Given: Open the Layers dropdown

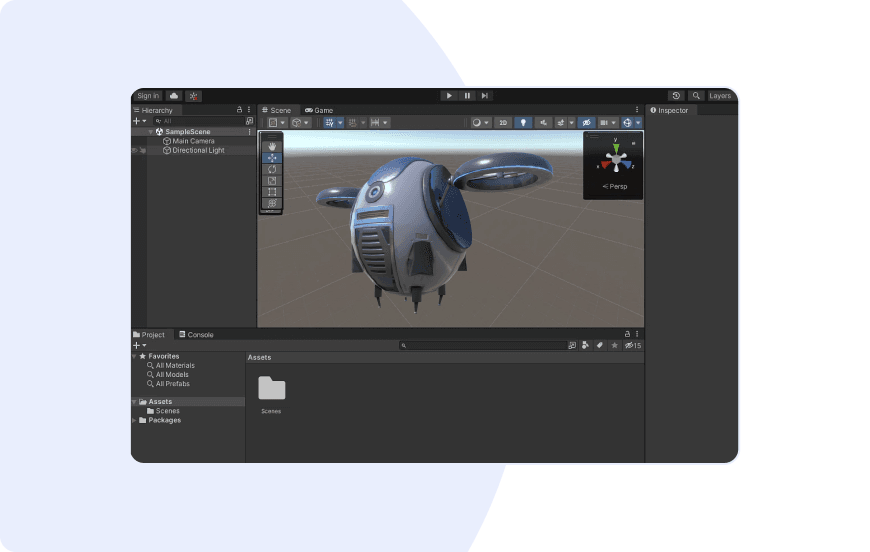Looking at the screenshot, I should [x=720, y=96].
